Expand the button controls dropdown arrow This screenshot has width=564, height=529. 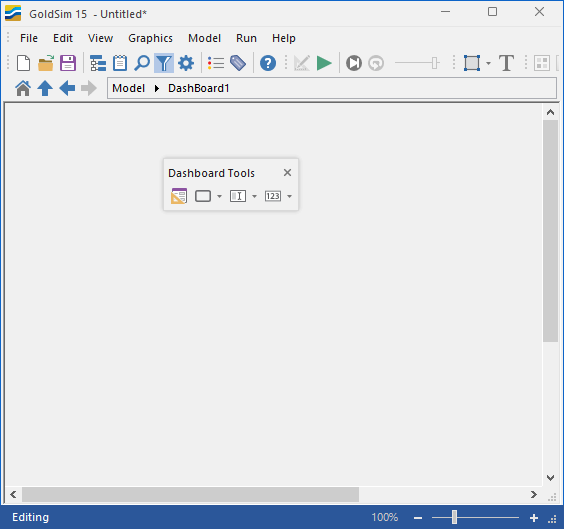219,196
